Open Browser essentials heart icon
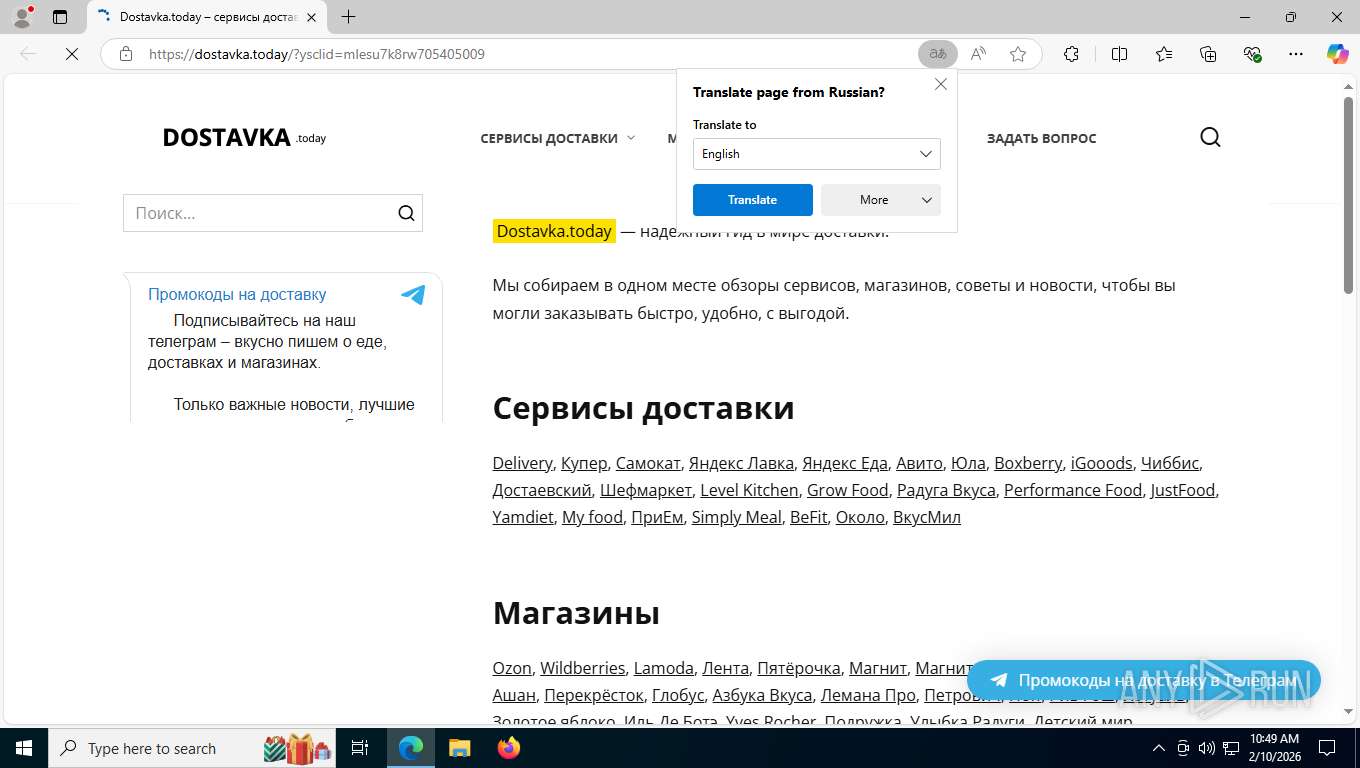1360x768 pixels. (1252, 54)
